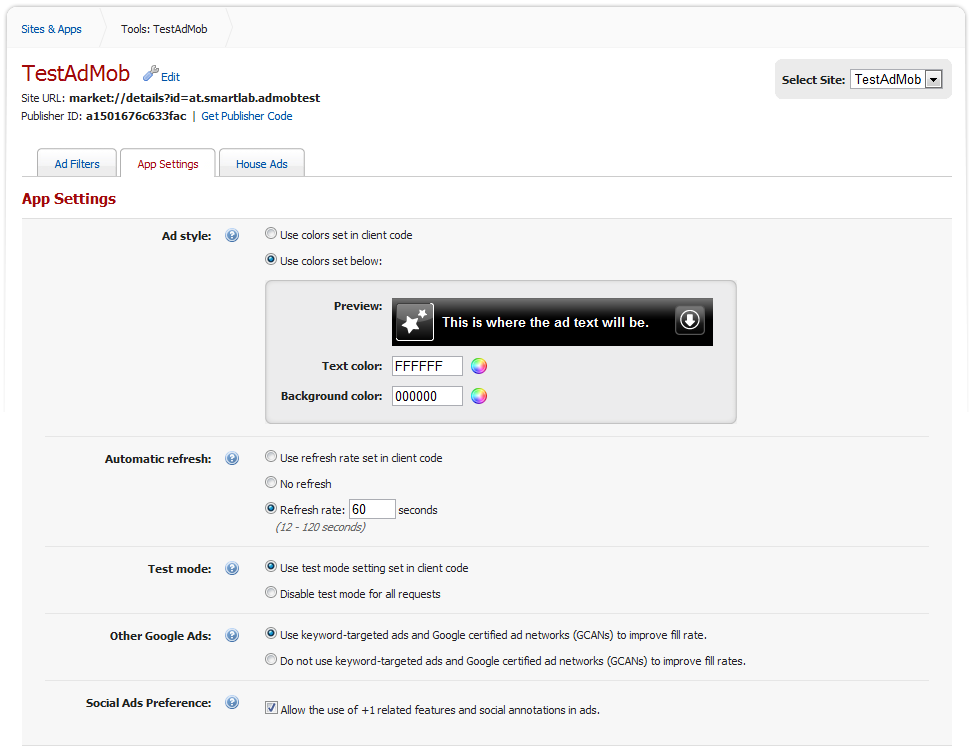Open the Social Ads Preference help icon

[232, 702]
